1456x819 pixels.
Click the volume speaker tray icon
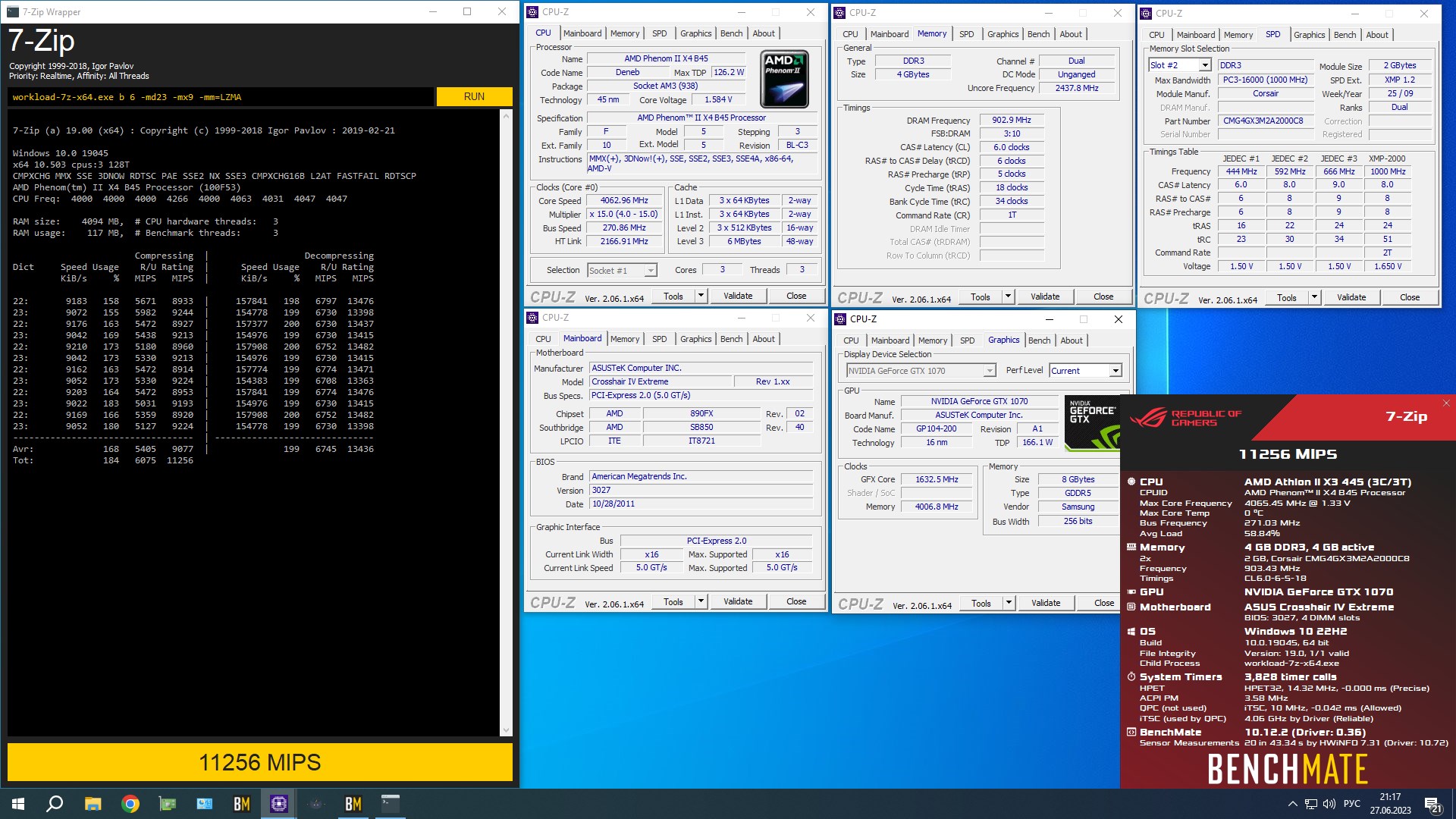pos(1329,804)
